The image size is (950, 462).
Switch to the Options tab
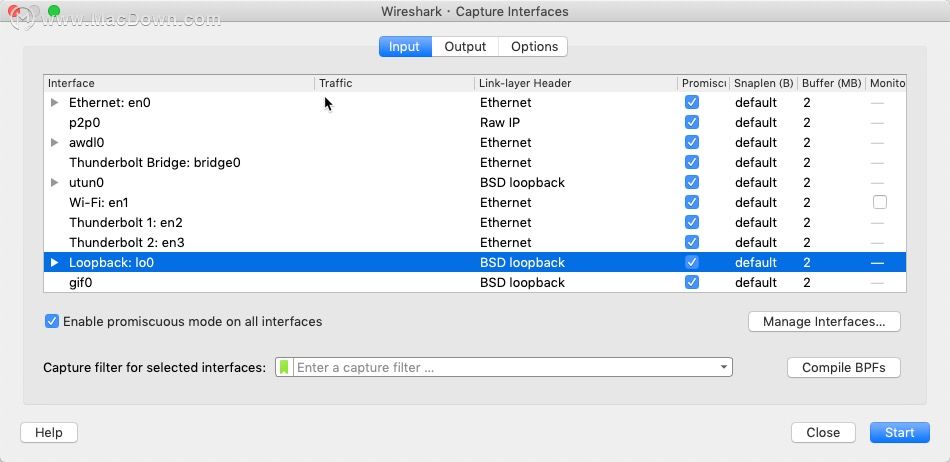534,47
